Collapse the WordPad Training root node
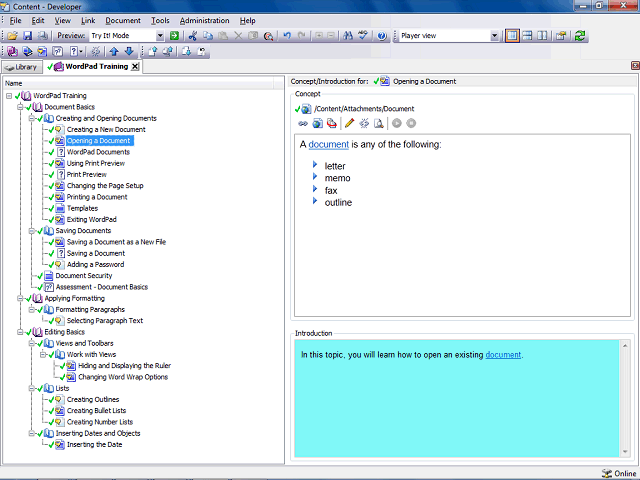The image size is (640, 480). coord(9,96)
